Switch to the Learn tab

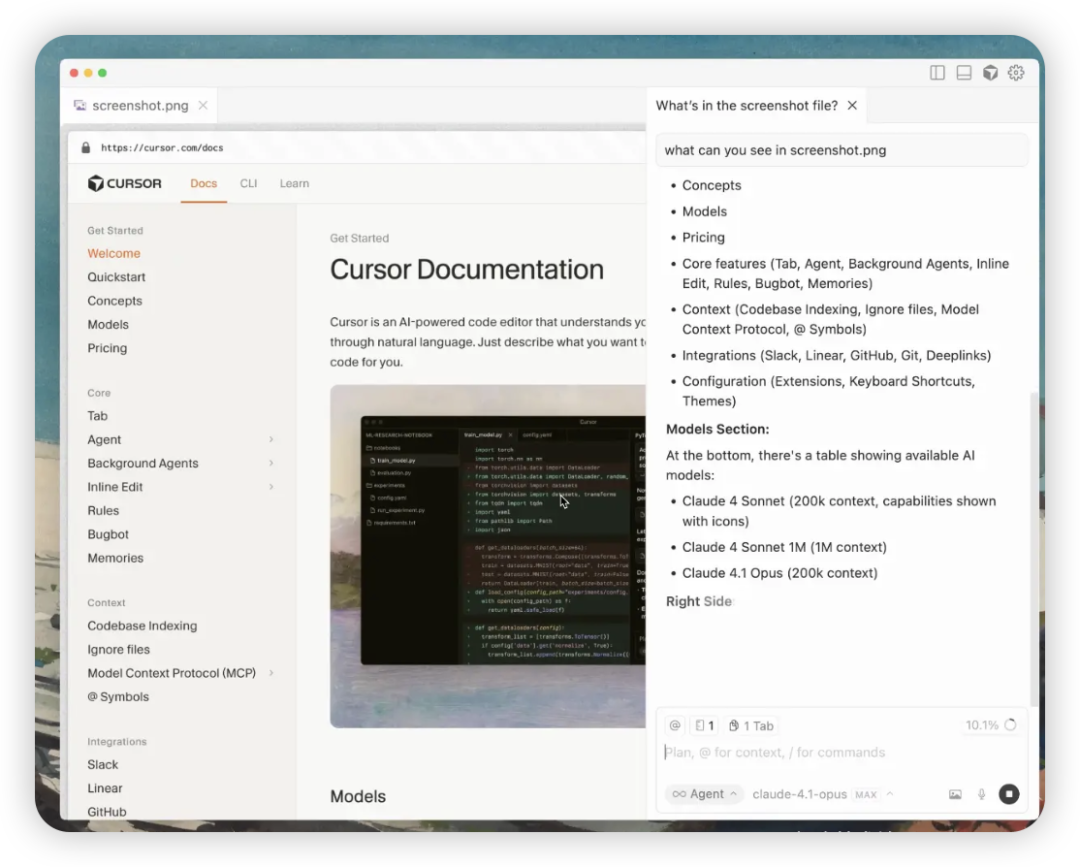coord(294,183)
